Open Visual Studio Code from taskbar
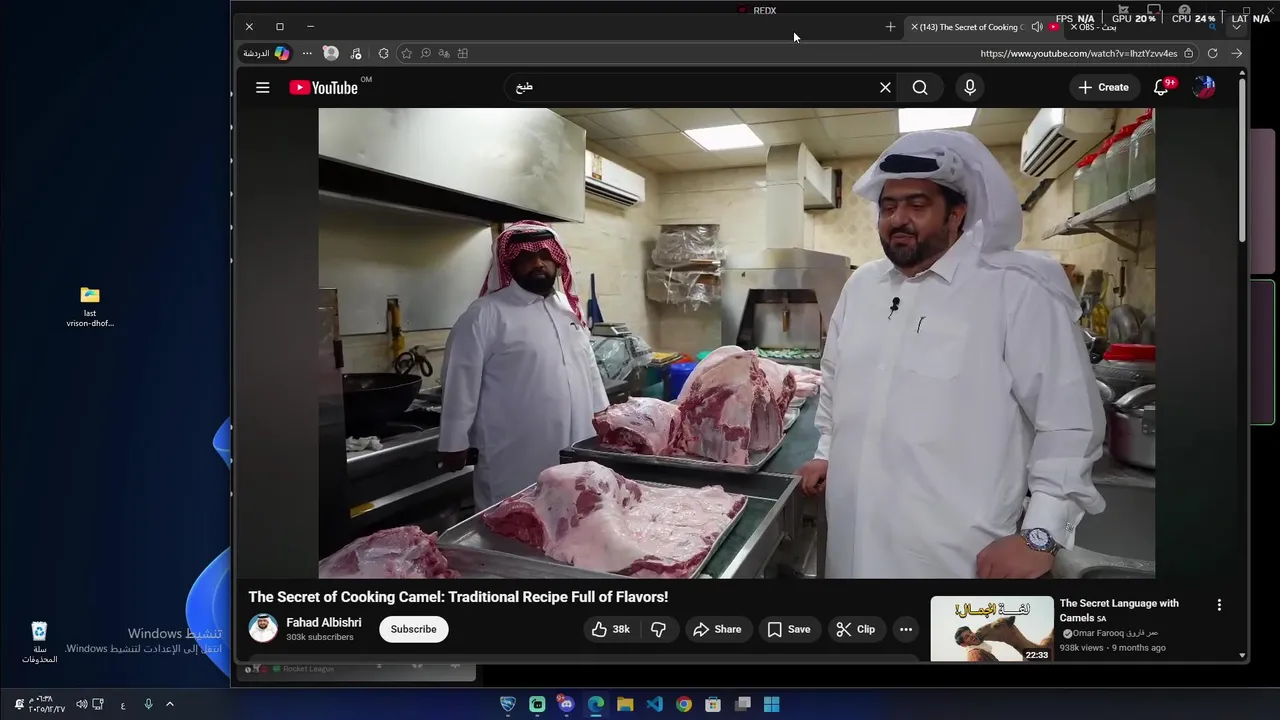This screenshot has width=1280, height=720. point(654,704)
